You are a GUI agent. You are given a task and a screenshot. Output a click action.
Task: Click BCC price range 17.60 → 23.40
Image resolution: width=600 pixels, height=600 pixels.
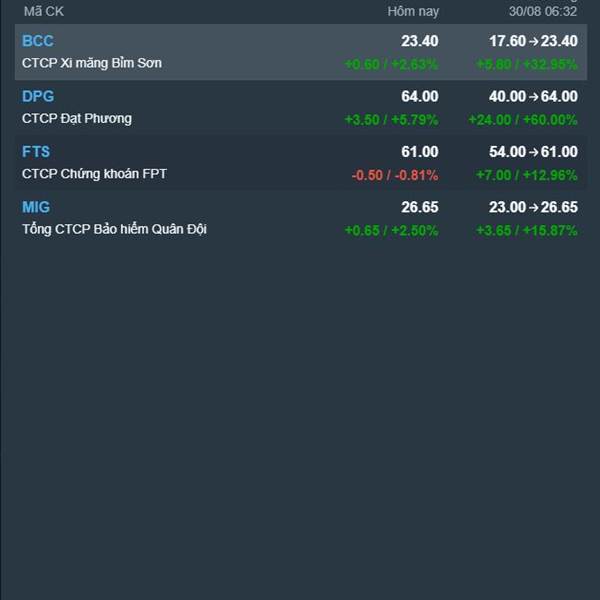[533, 41]
